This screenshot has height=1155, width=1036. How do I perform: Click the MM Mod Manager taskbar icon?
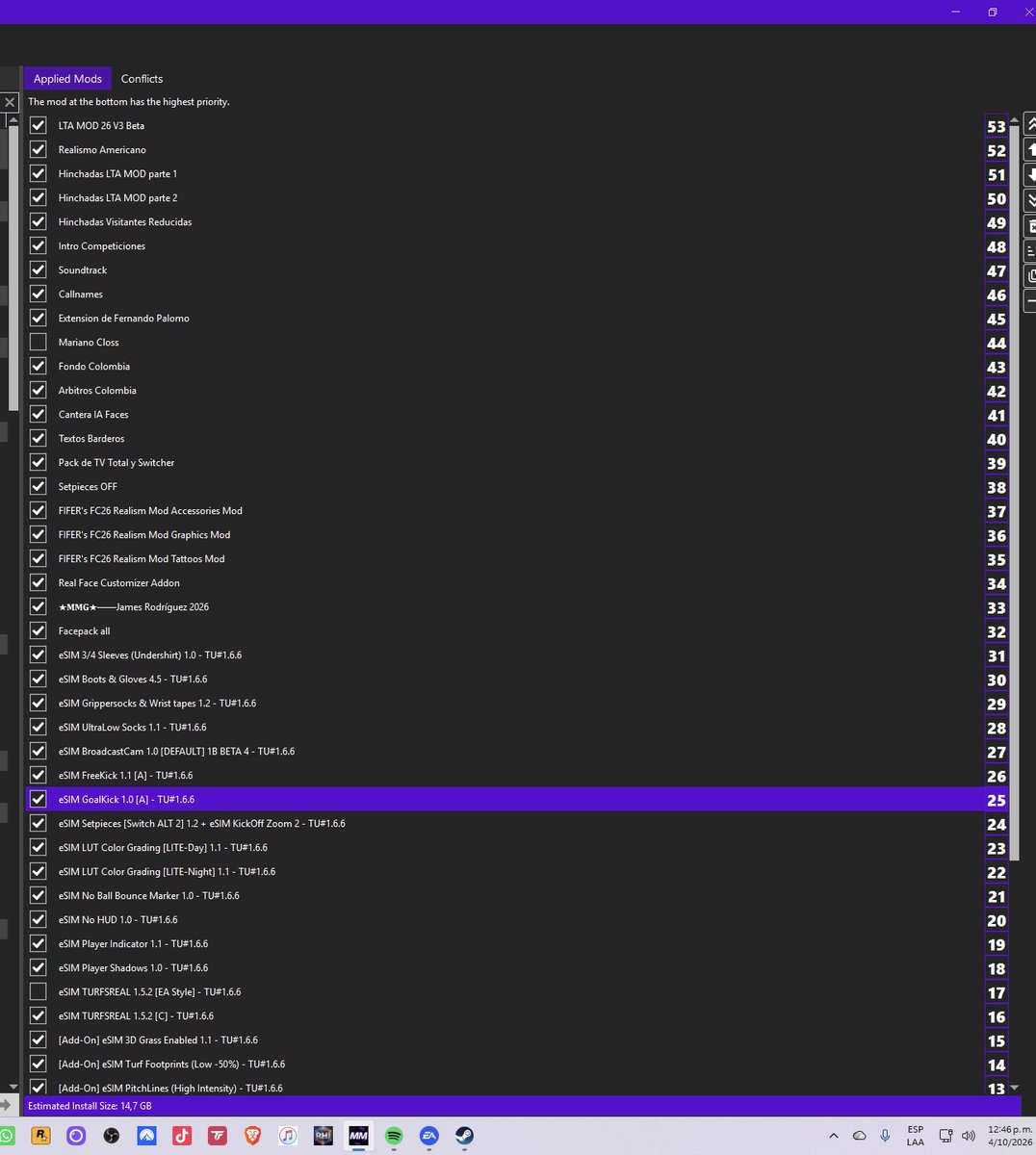[358, 1136]
